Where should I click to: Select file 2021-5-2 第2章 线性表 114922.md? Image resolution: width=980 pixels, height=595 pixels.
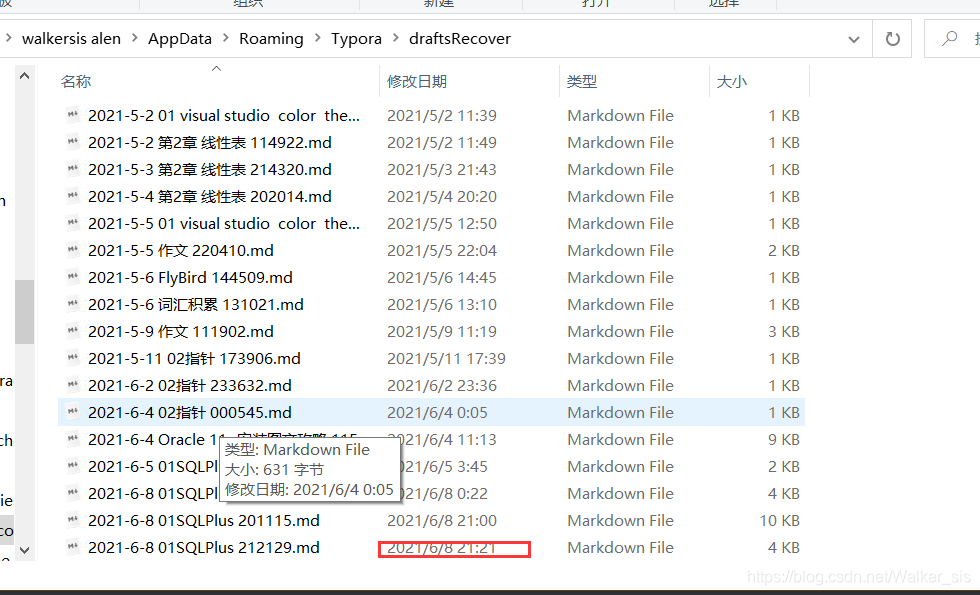click(x=209, y=142)
